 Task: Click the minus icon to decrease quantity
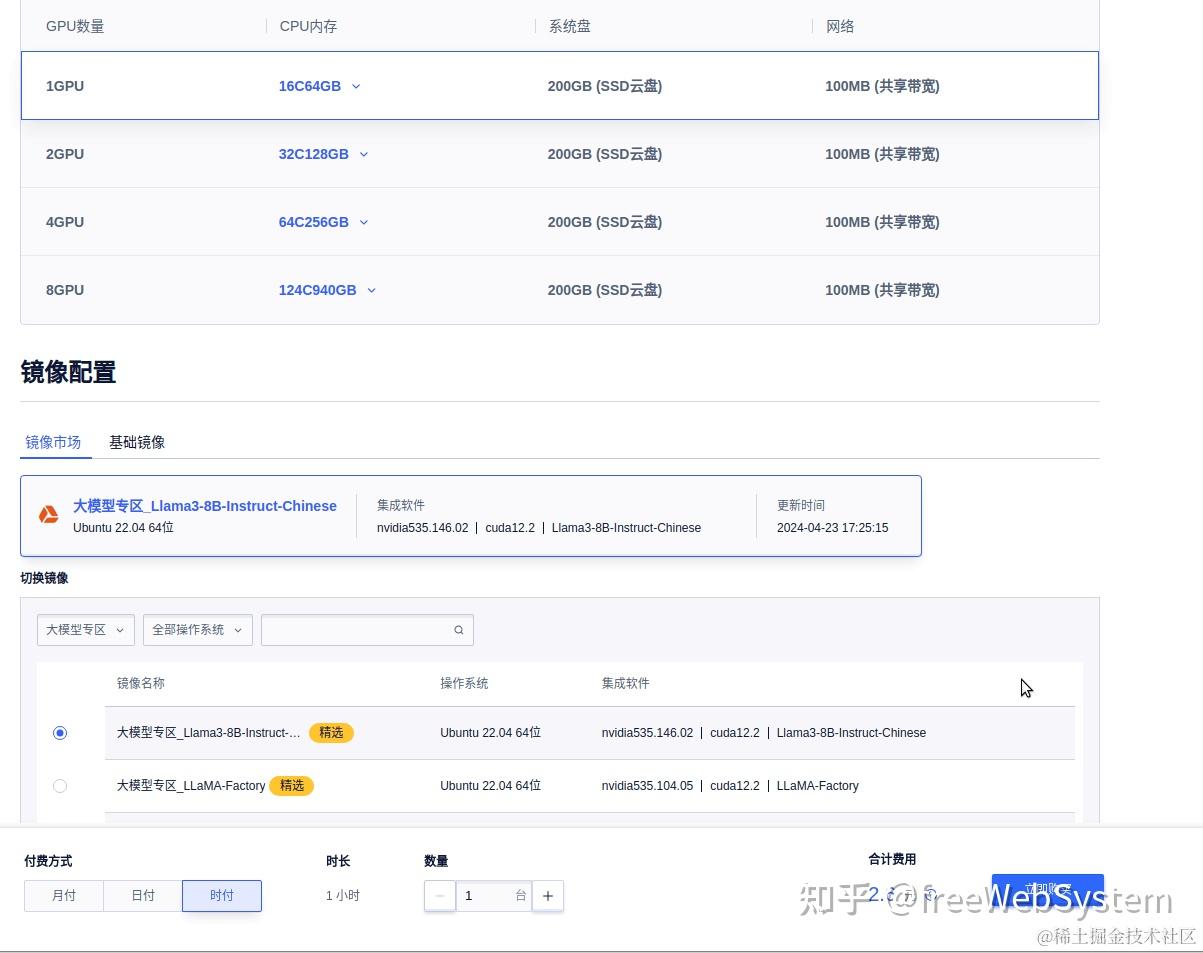[x=440, y=896]
